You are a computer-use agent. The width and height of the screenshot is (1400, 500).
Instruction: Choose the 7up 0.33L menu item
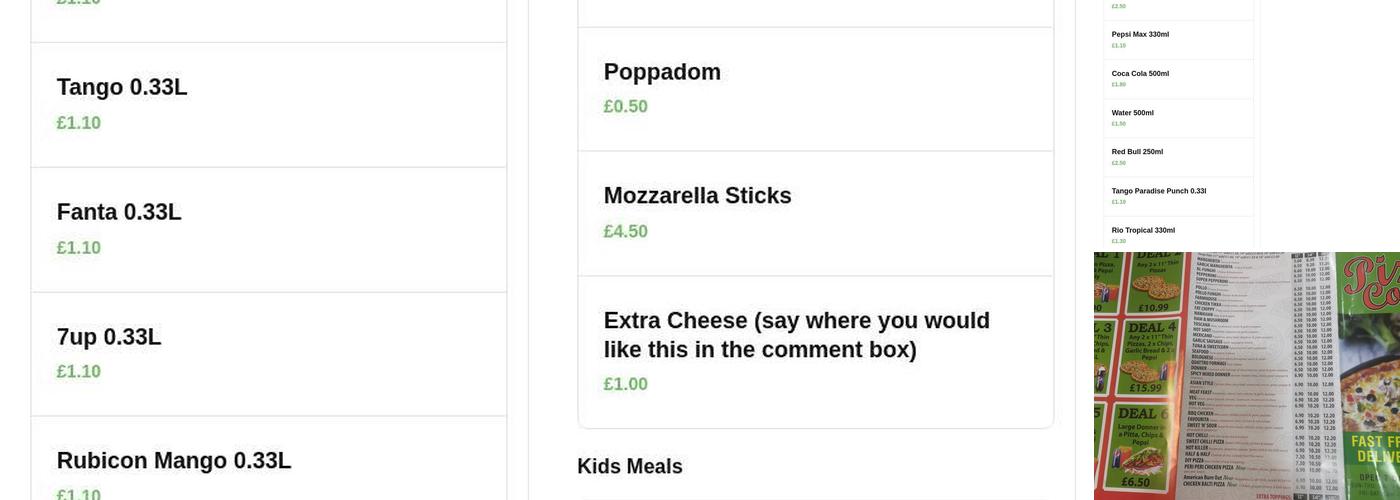(268, 353)
